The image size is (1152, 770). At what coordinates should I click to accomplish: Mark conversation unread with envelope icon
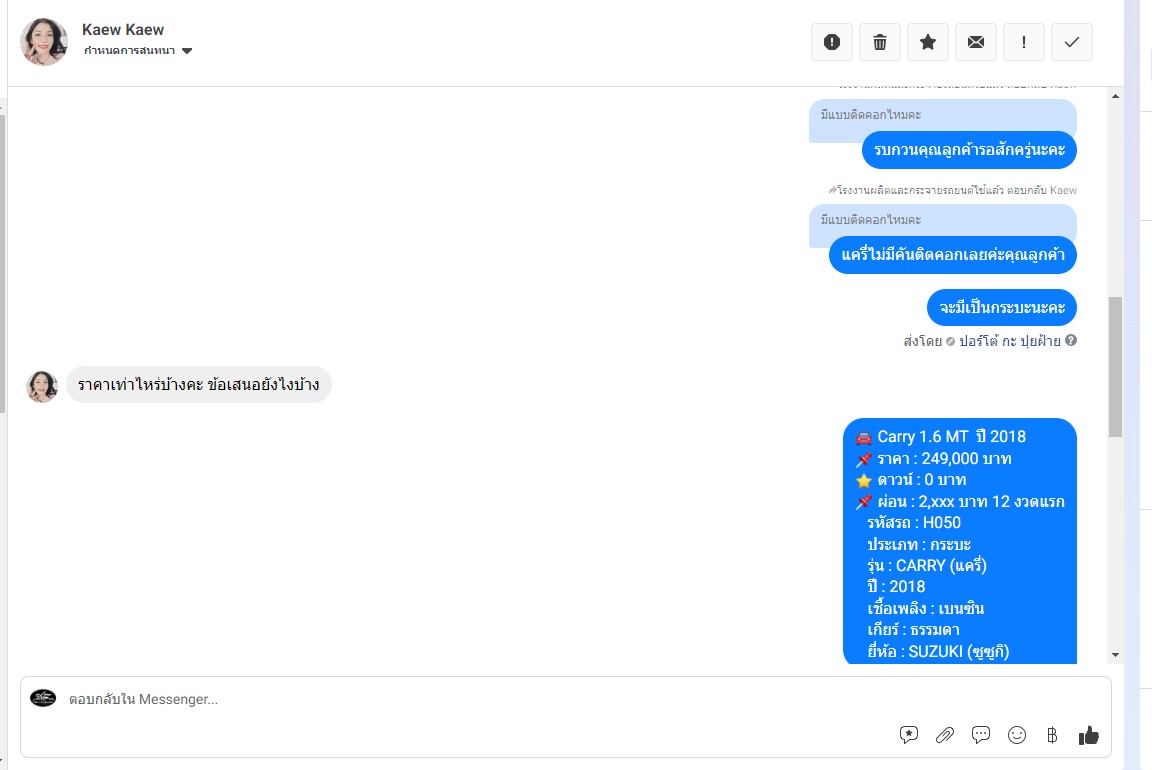point(976,42)
